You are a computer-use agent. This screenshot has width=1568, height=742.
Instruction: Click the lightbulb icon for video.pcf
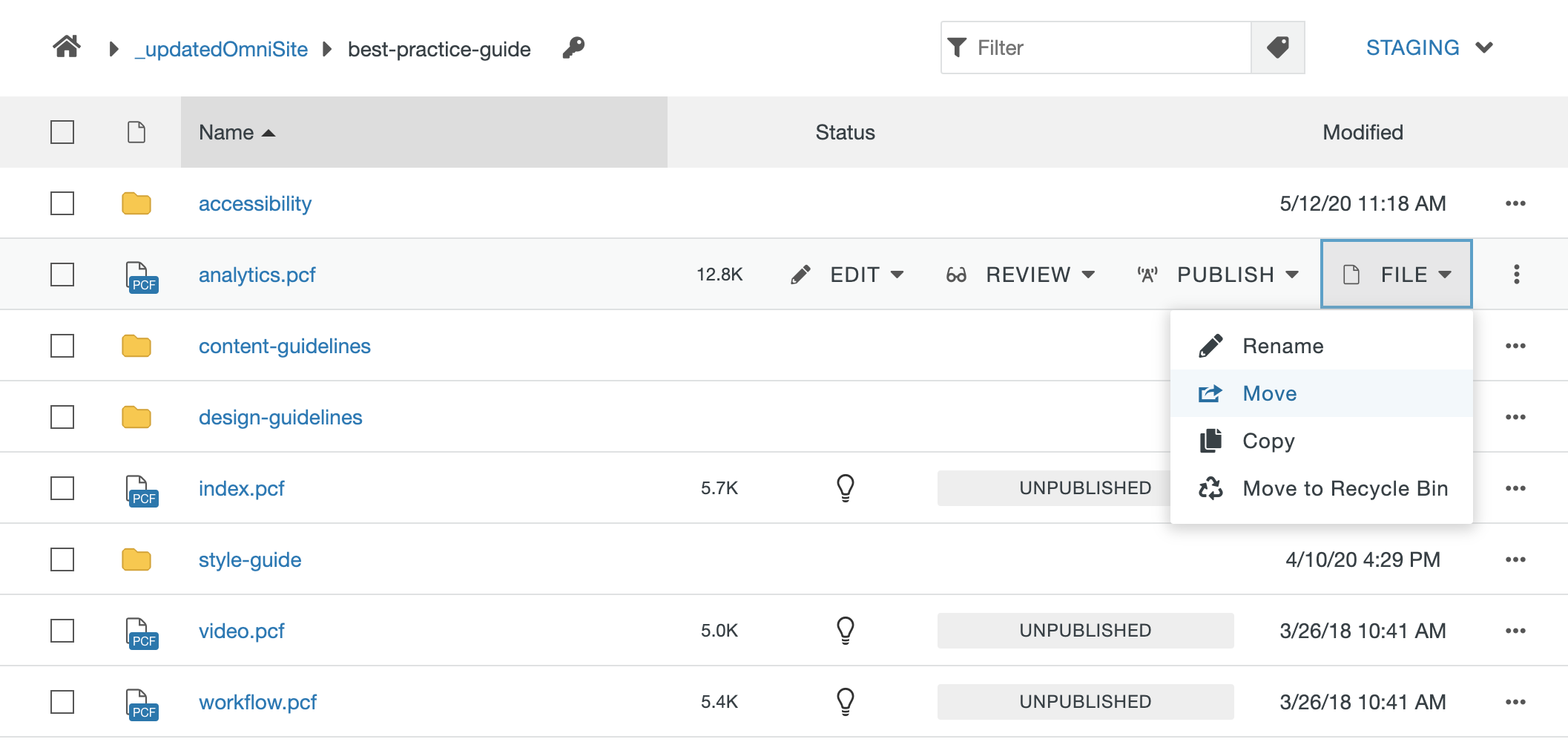(845, 631)
